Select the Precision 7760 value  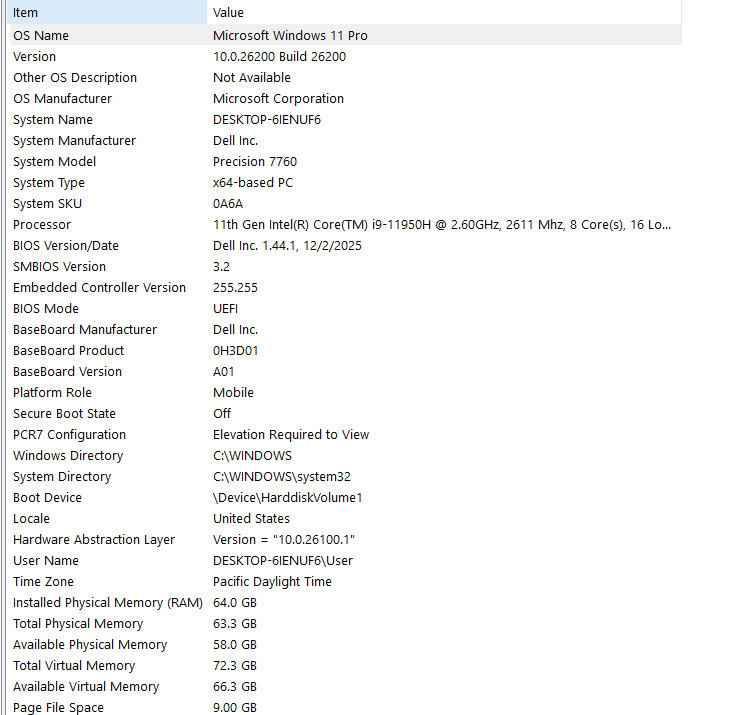click(255, 162)
